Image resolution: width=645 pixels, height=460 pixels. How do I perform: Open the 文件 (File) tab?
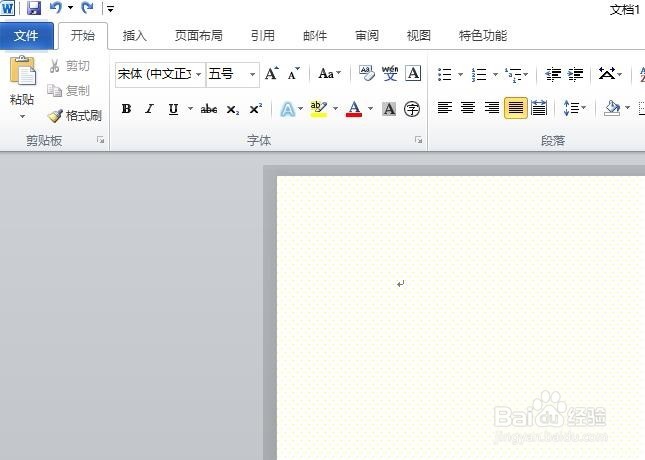26,36
